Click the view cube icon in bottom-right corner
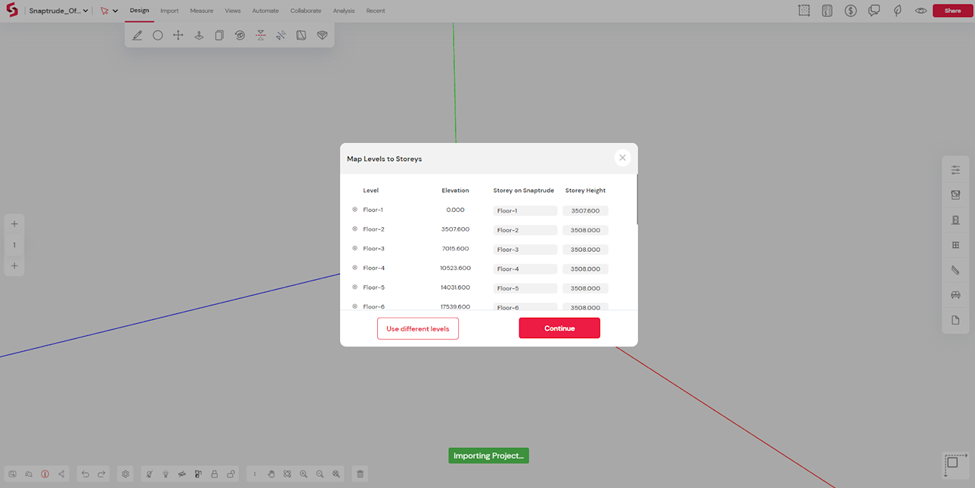Image resolution: width=975 pixels, height=488 pixels. 954,464
